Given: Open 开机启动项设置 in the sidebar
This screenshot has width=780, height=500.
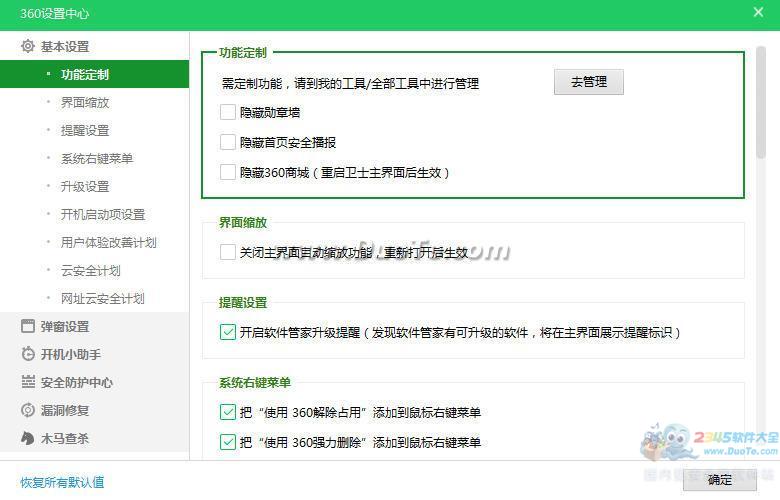Looking at the screenshot, I should [103, 214].
